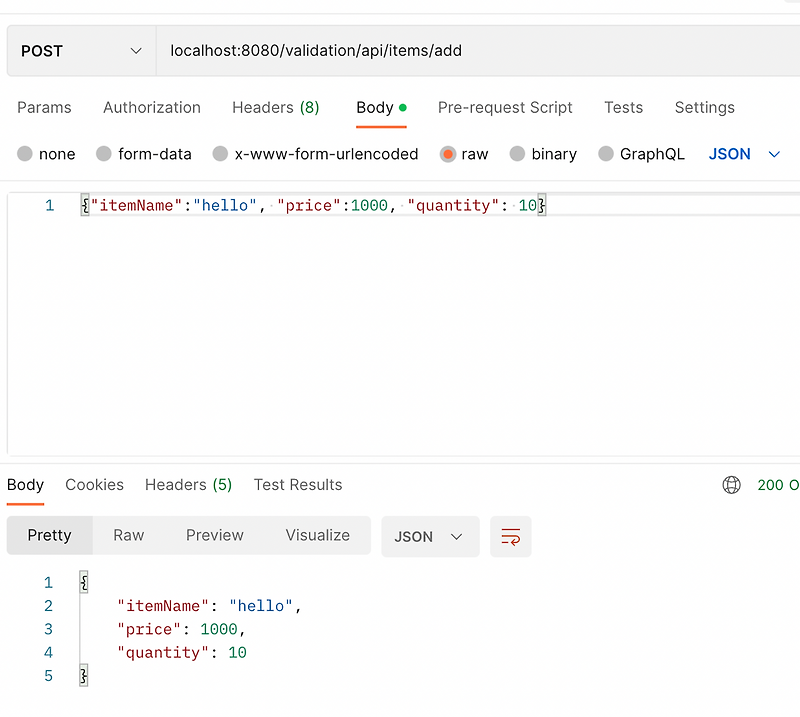
Task: Click the globe network info icon
Action: pyautogui.click(x=732, y=485)
